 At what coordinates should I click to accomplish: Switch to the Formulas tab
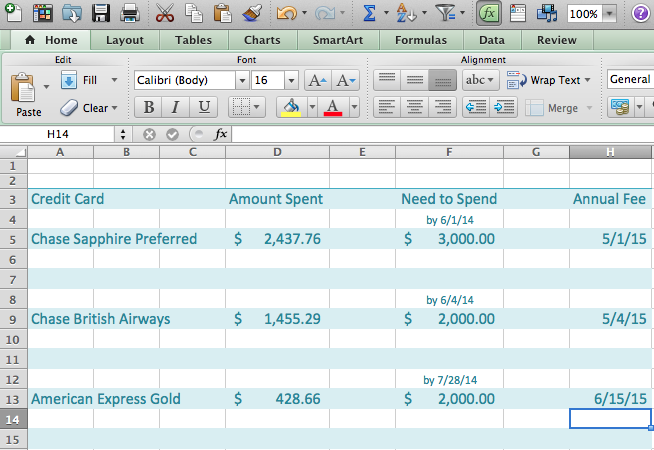point(421,40)
